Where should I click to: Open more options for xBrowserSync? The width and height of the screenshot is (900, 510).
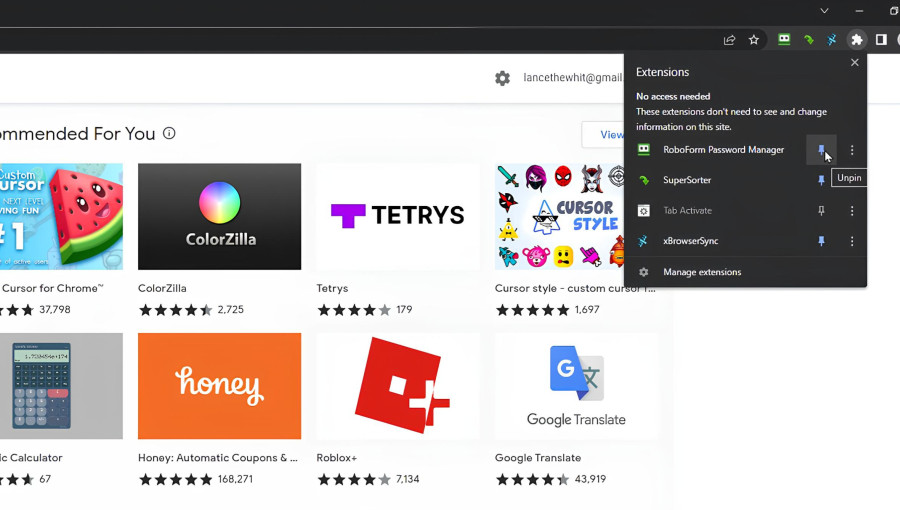tap(852, 241)
